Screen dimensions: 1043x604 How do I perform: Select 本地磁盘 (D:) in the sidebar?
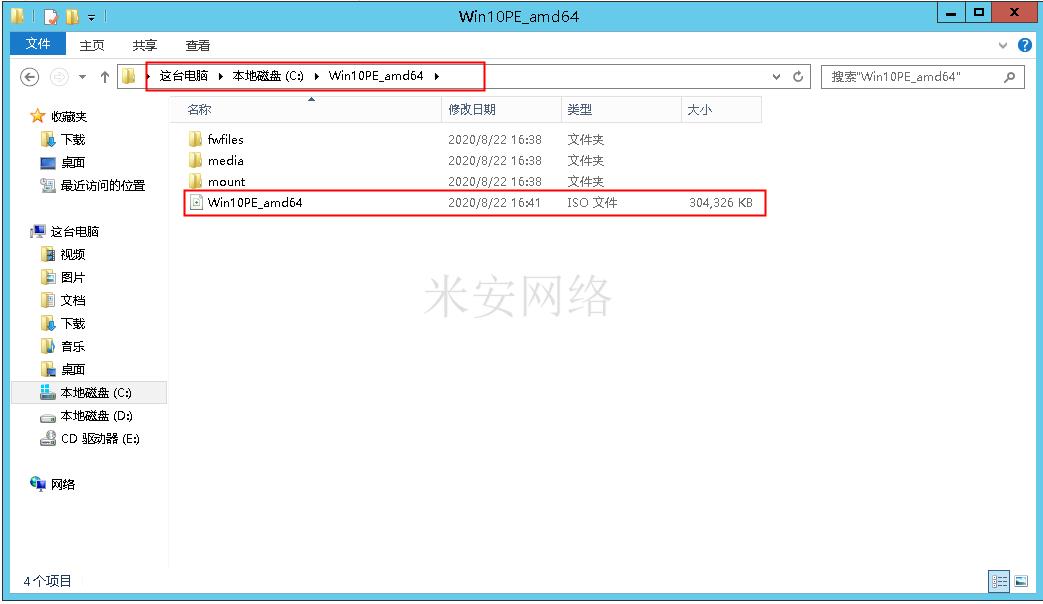(x=96, y=416)
